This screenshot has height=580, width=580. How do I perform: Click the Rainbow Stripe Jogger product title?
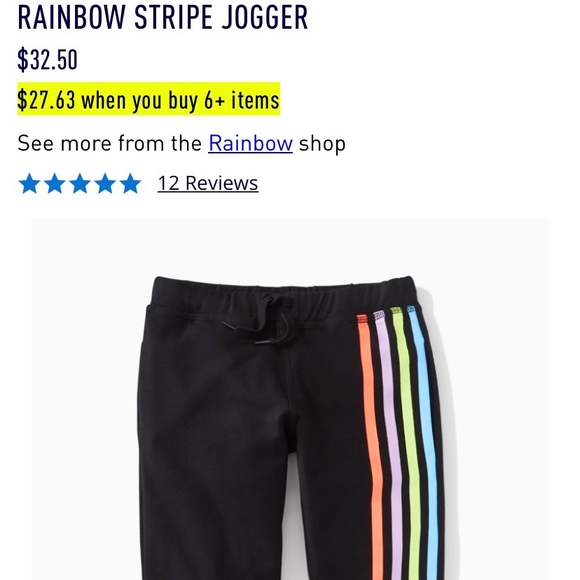pyautogui.click(x=163, y=17)
